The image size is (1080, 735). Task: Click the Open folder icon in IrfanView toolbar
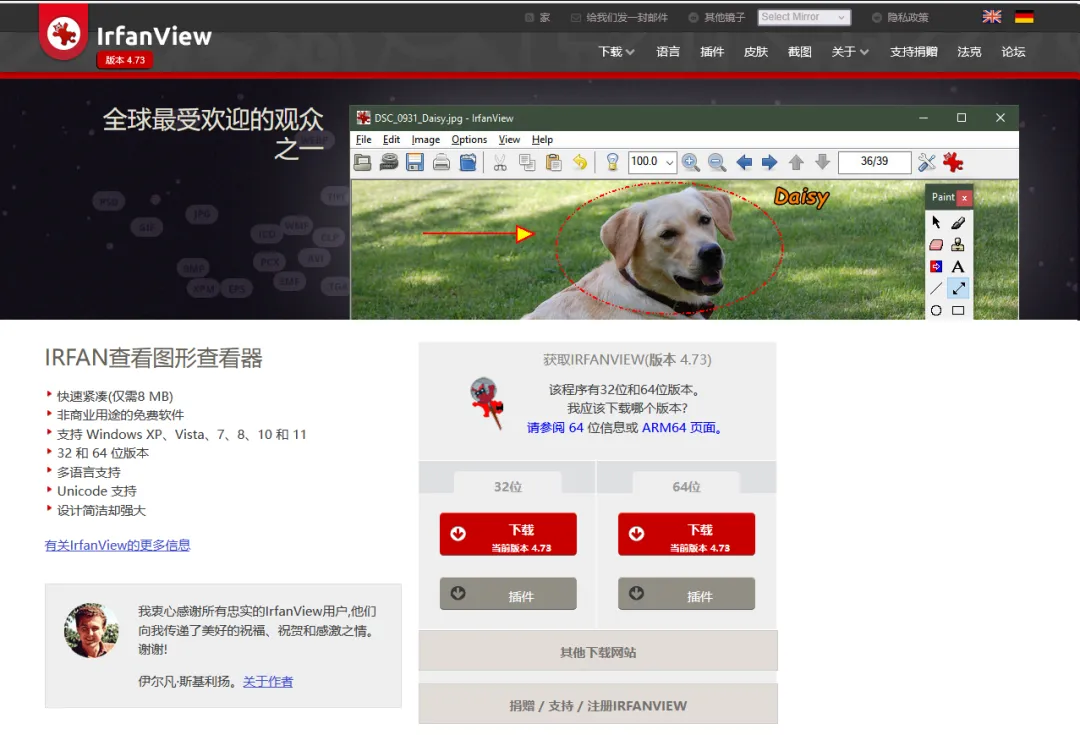coord(362,163)
